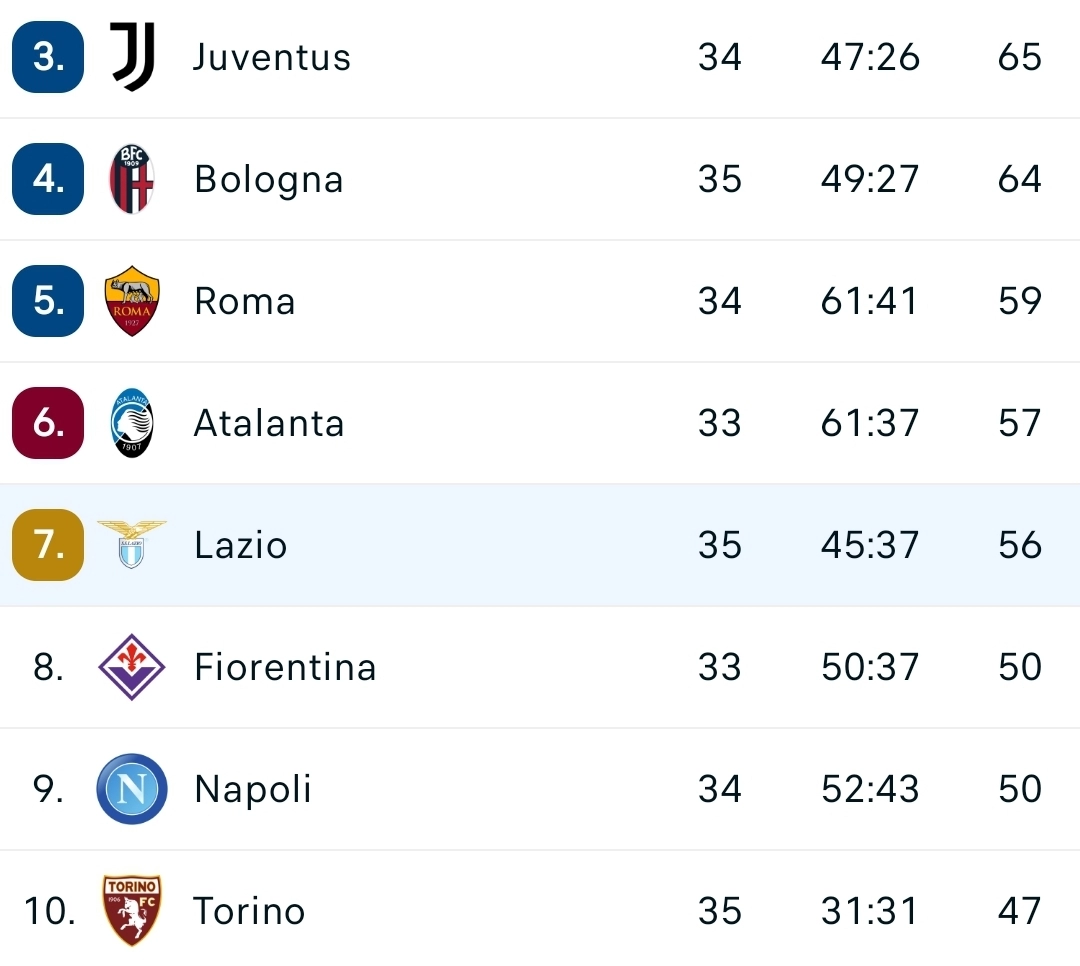This screenshot has height=966, width=1080.
Task: Click the Lazio eagle crest
Action: [x=131, y=545]
